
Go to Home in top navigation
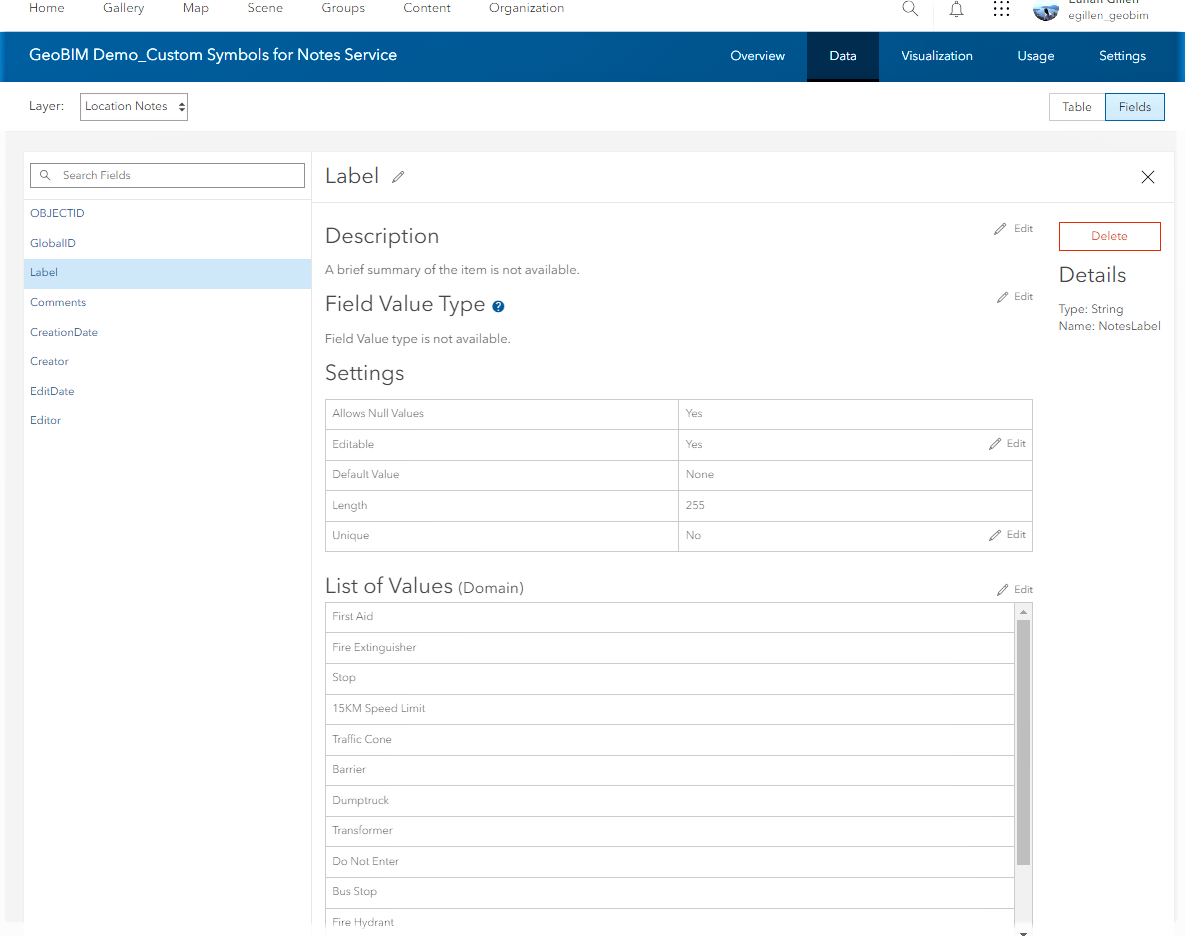tap(47, 8)
